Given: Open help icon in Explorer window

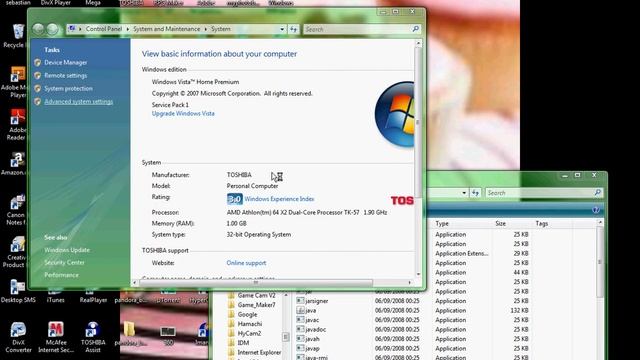Looking at the screenshot, I should [x=596, y=210].
